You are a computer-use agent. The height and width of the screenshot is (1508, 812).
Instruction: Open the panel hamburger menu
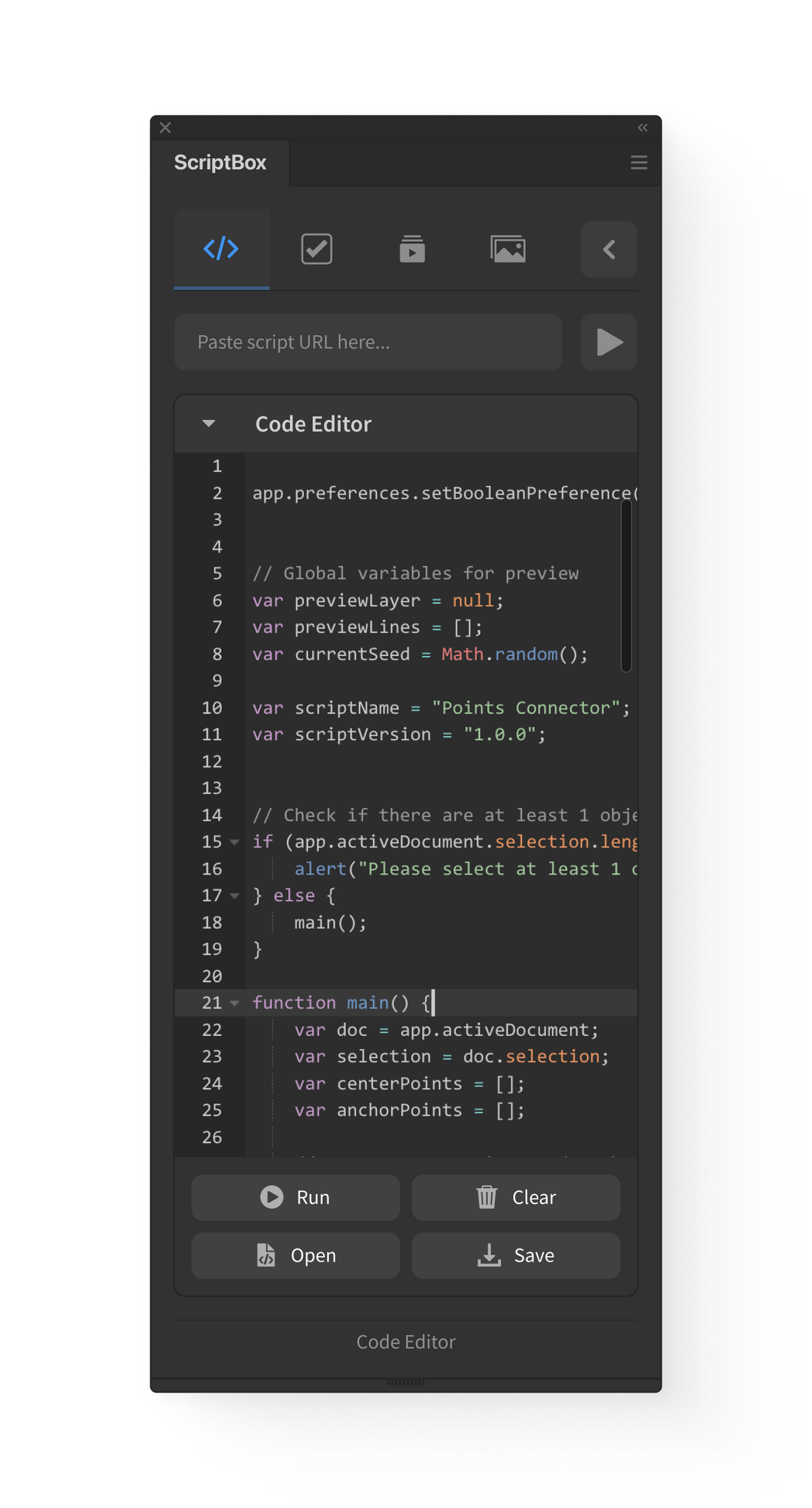click(639, 162)
